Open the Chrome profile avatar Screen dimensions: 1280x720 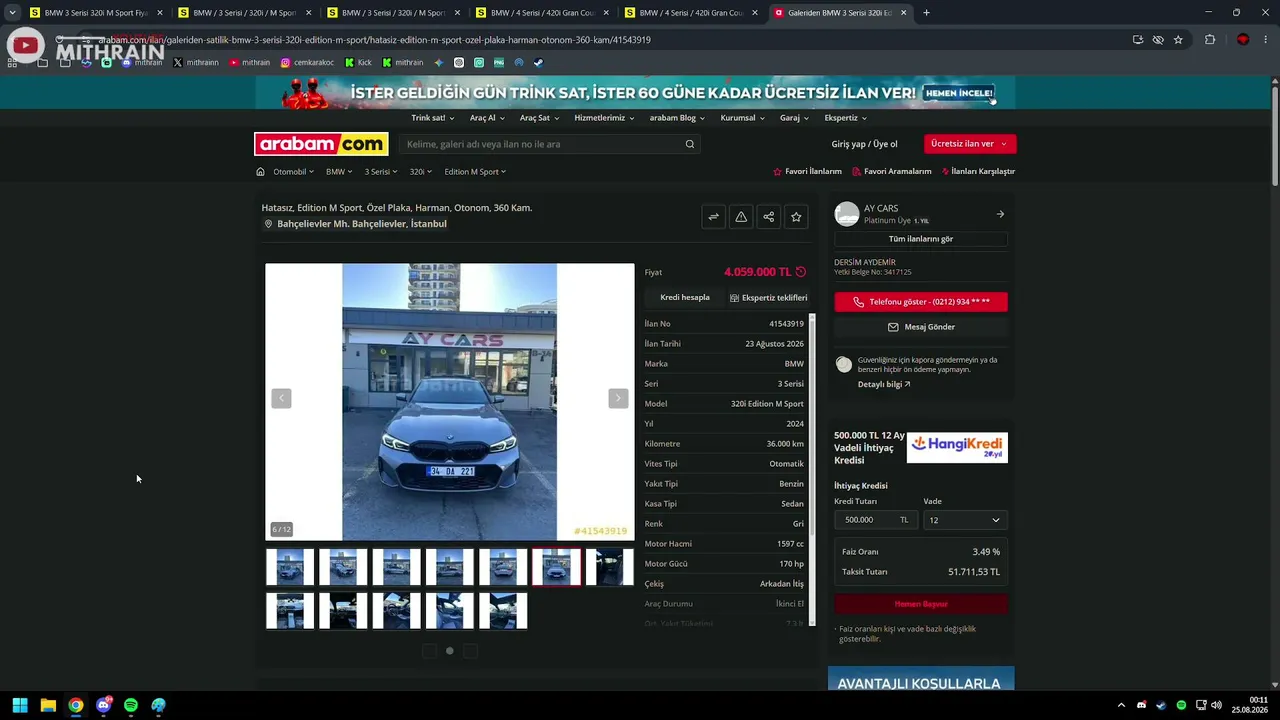(x=1243, y=40)
